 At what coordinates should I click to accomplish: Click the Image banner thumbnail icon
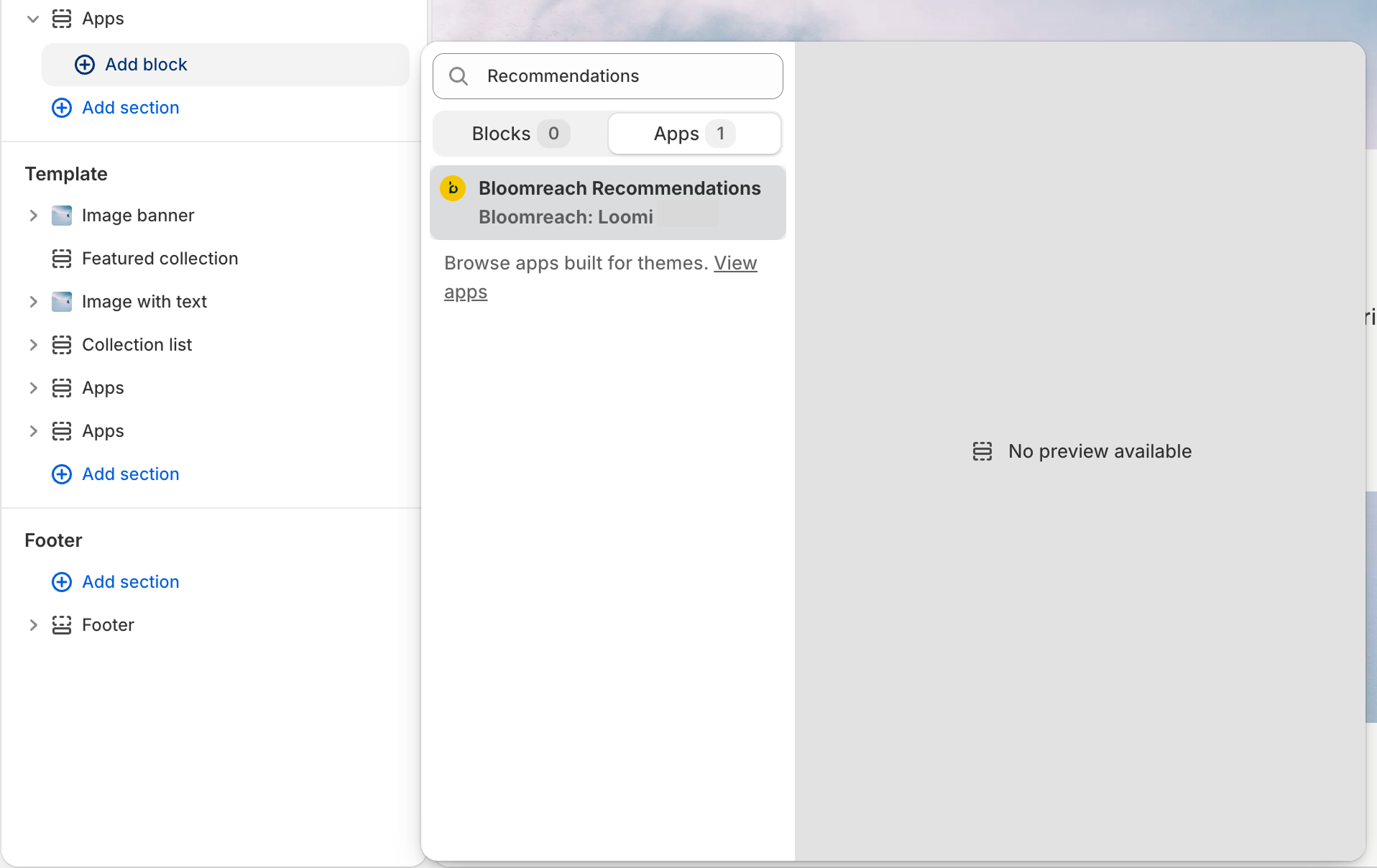coord(62,216)
